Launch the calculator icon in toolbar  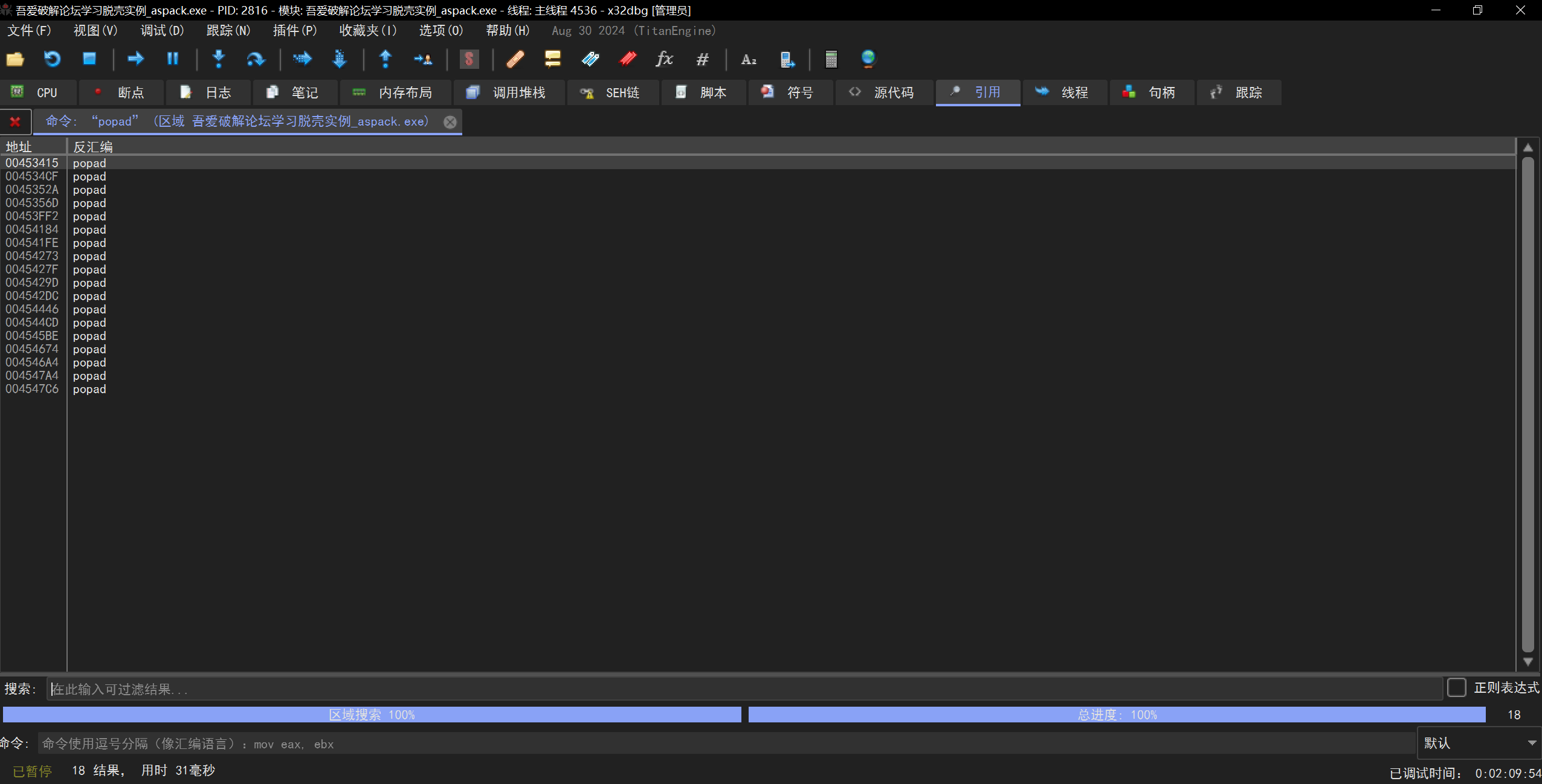tap(831, 59)
